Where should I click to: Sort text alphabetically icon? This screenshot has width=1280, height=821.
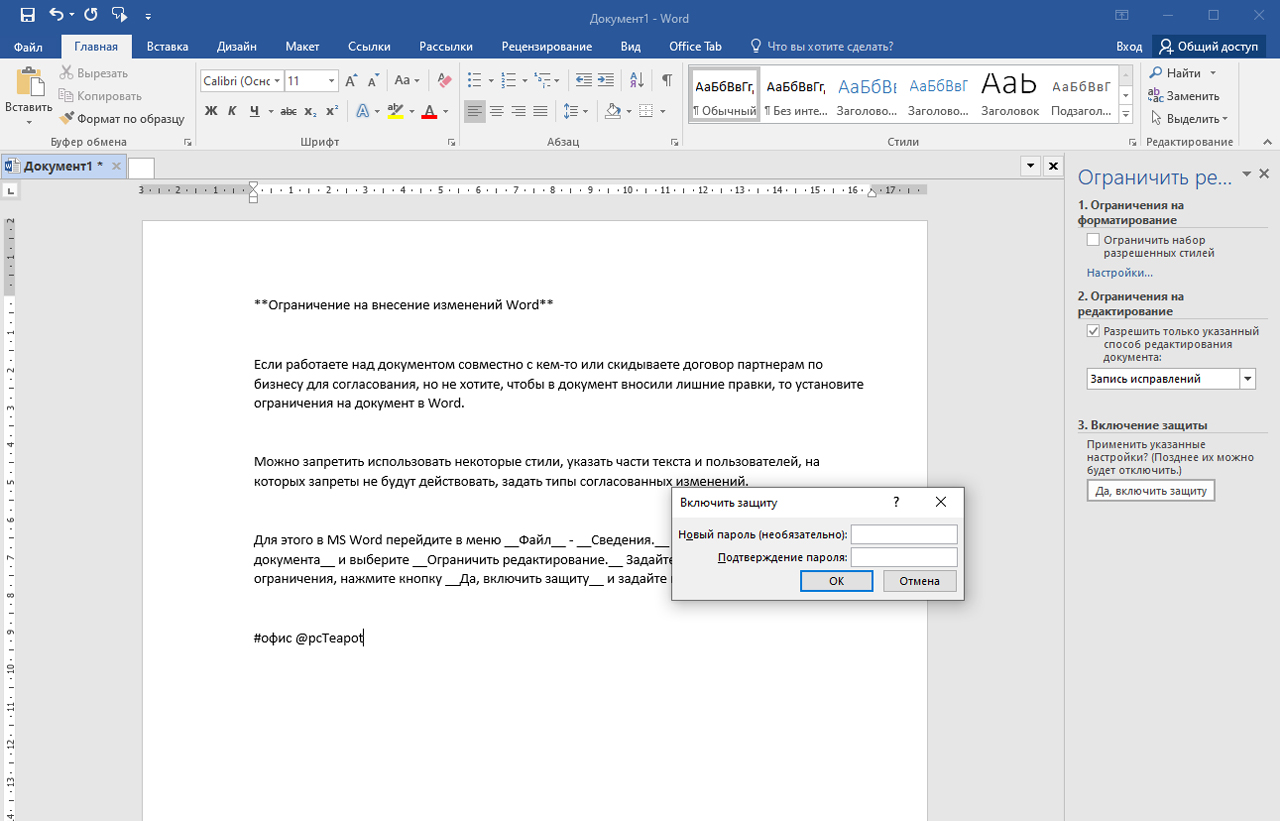pos(638,81)
